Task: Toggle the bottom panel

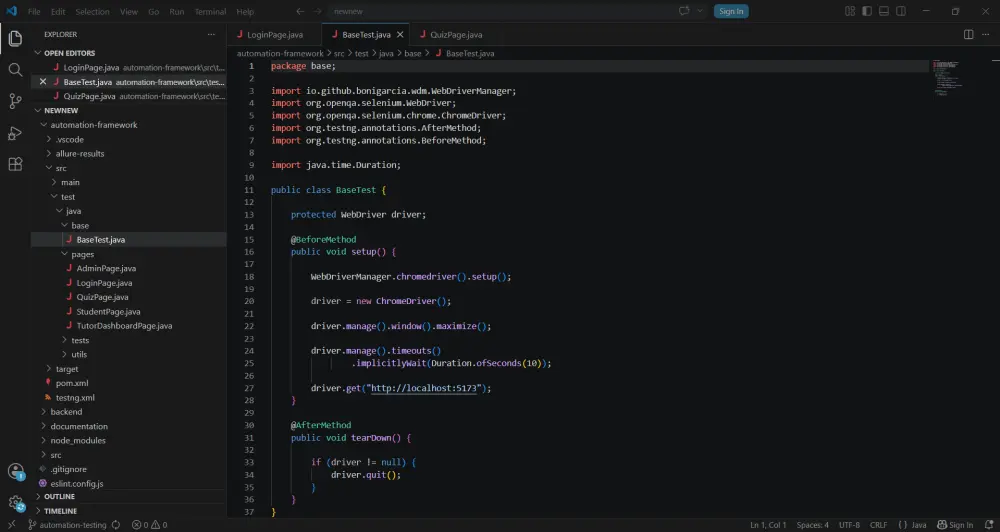Action: click(x=884, y=11)
